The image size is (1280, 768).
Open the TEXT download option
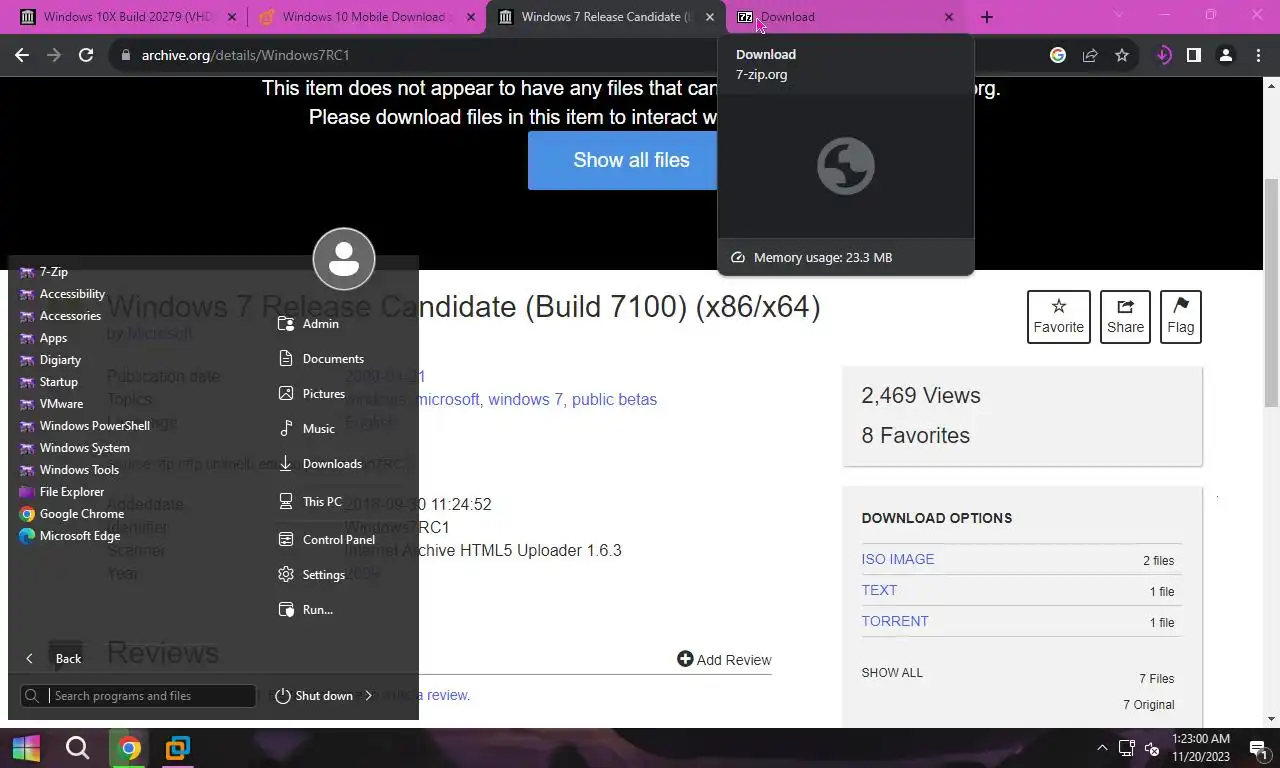[879, 591]
